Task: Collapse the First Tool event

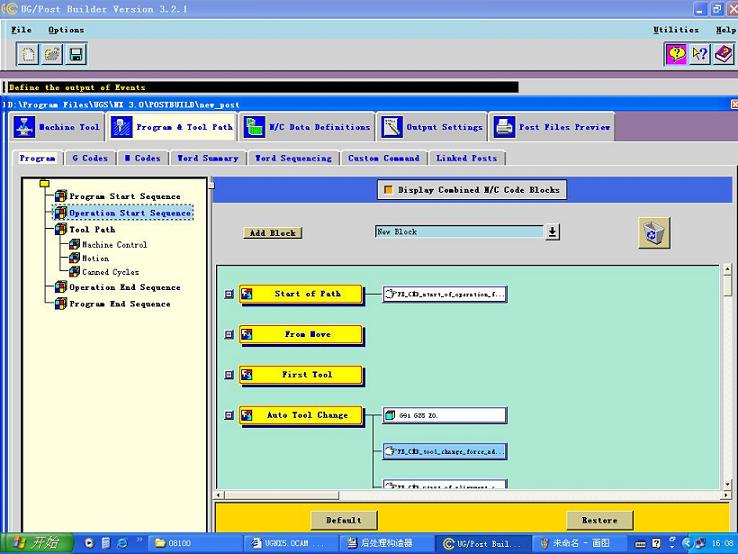Action: (229, 375)
